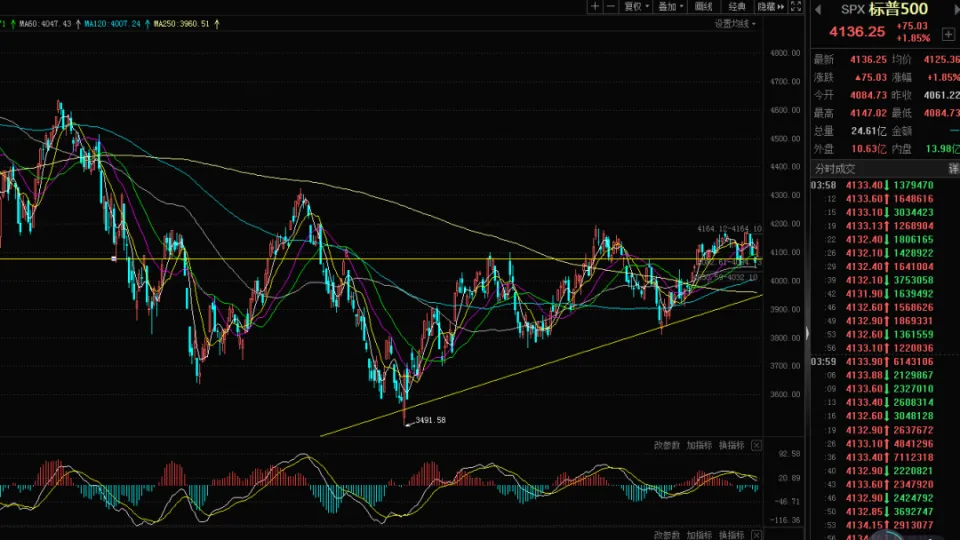
Task: Click the minus zoom-out chart icon
Action: (x=611, y=6)
